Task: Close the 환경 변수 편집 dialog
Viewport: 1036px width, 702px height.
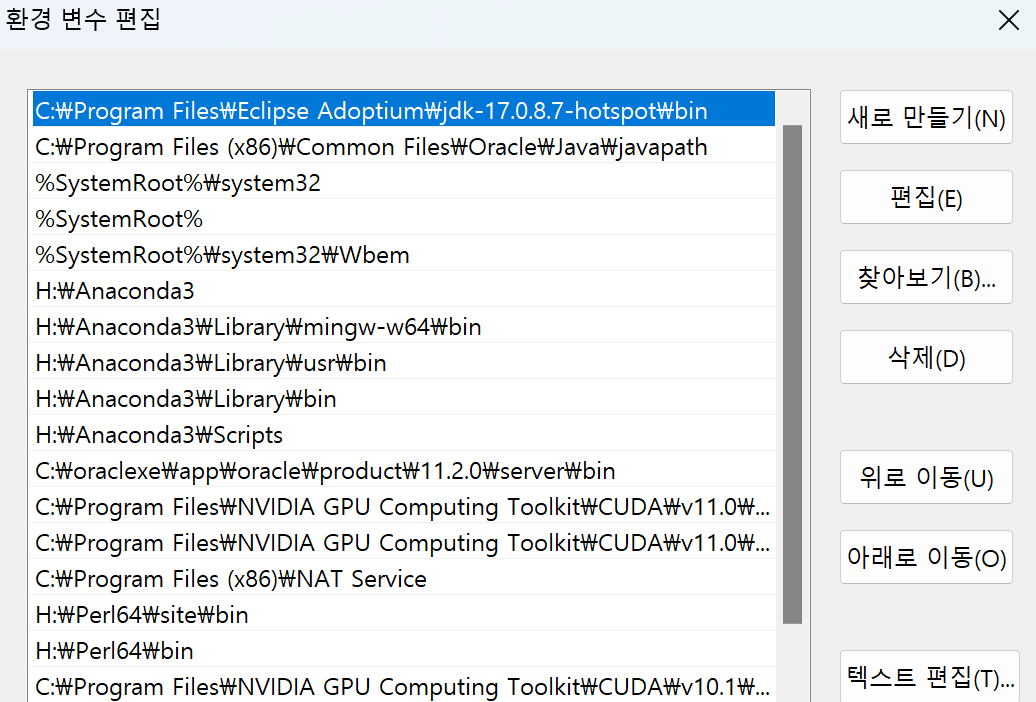Action: (x=1008, y=20)
